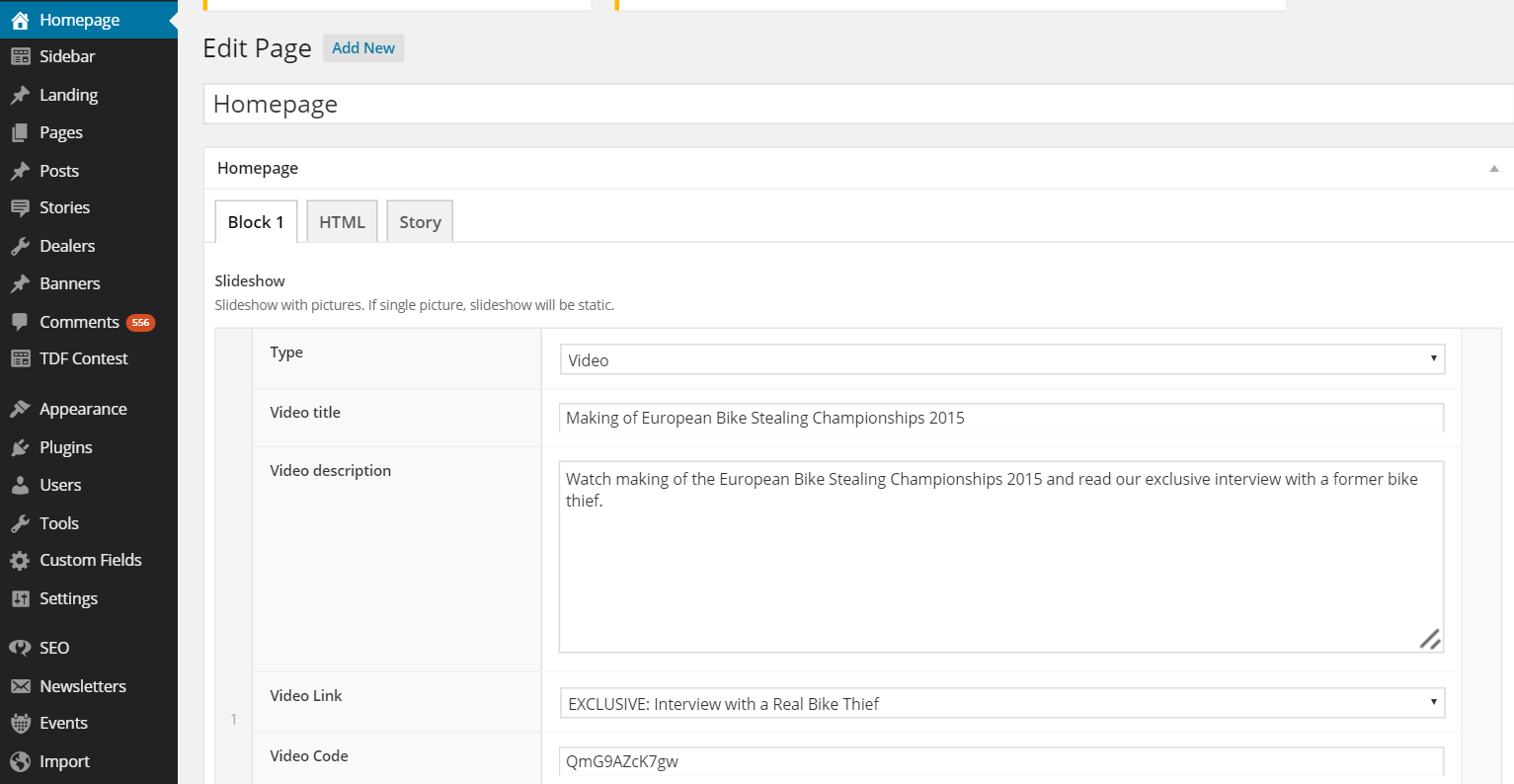Viewport: 1514px width, 784px height.
Task: Open the Appearance menu link
Action: (83, 409)
